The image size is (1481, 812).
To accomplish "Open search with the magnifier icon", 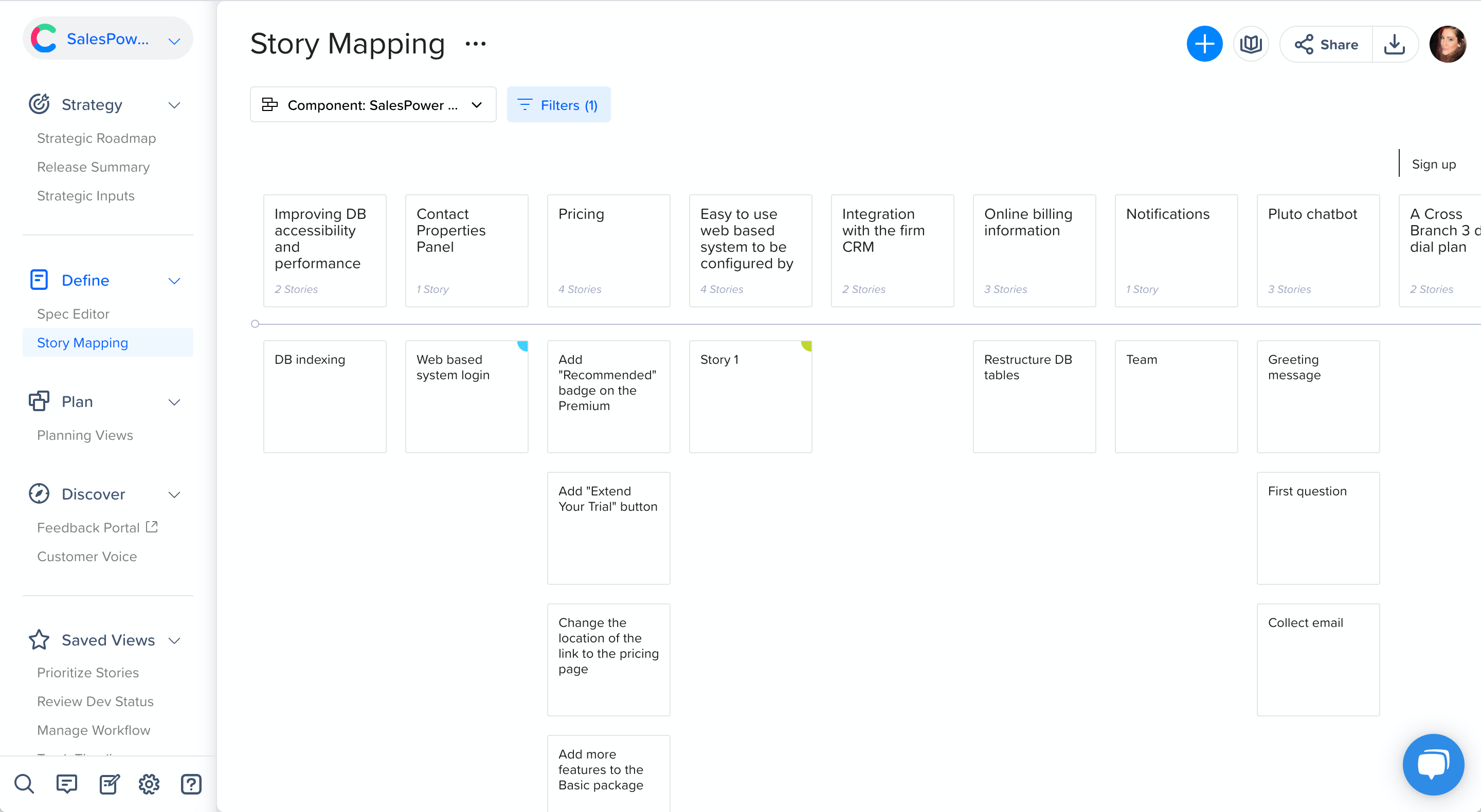I will click(x=24, y=783).
